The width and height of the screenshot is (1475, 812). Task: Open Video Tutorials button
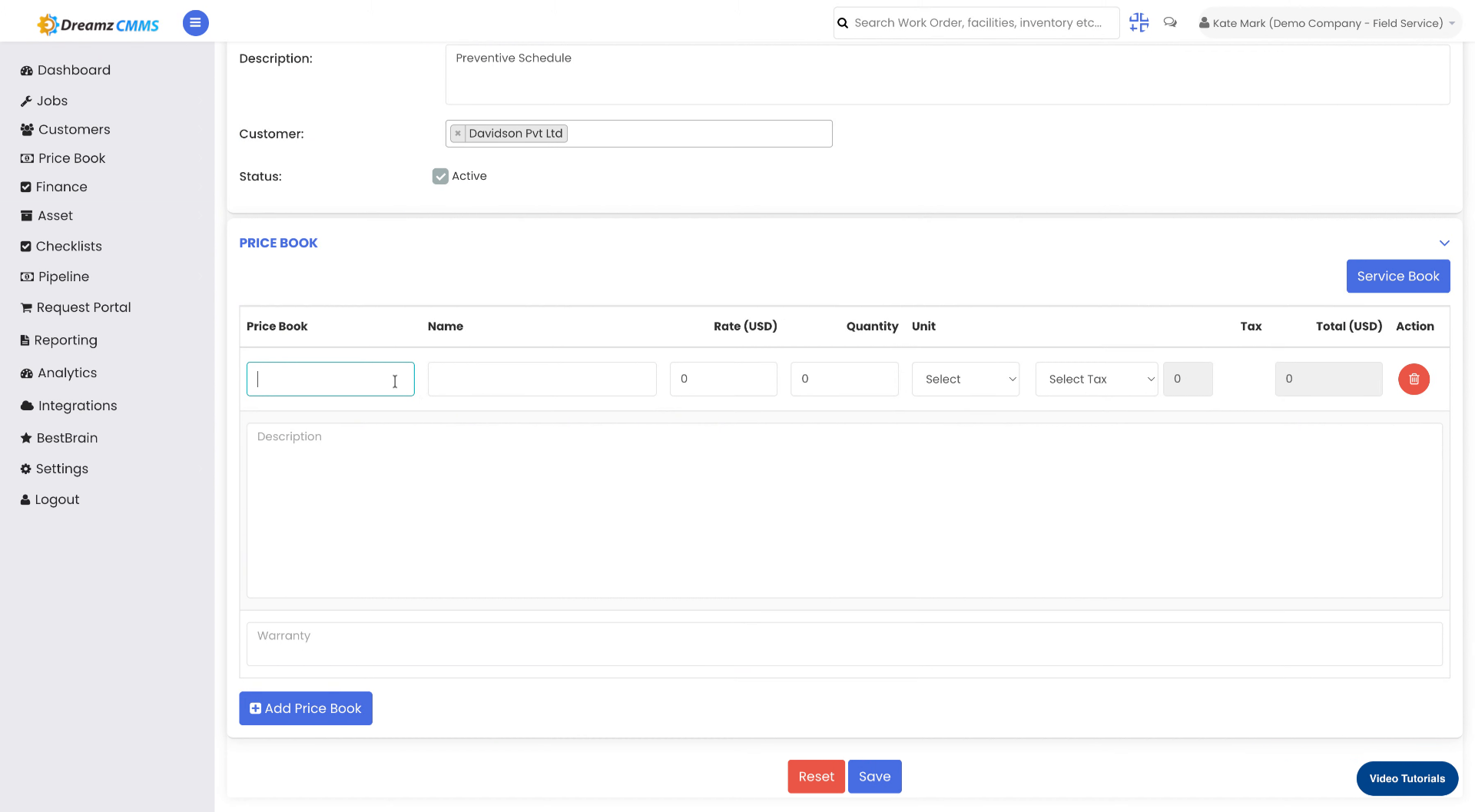(x=1407, y=779)
